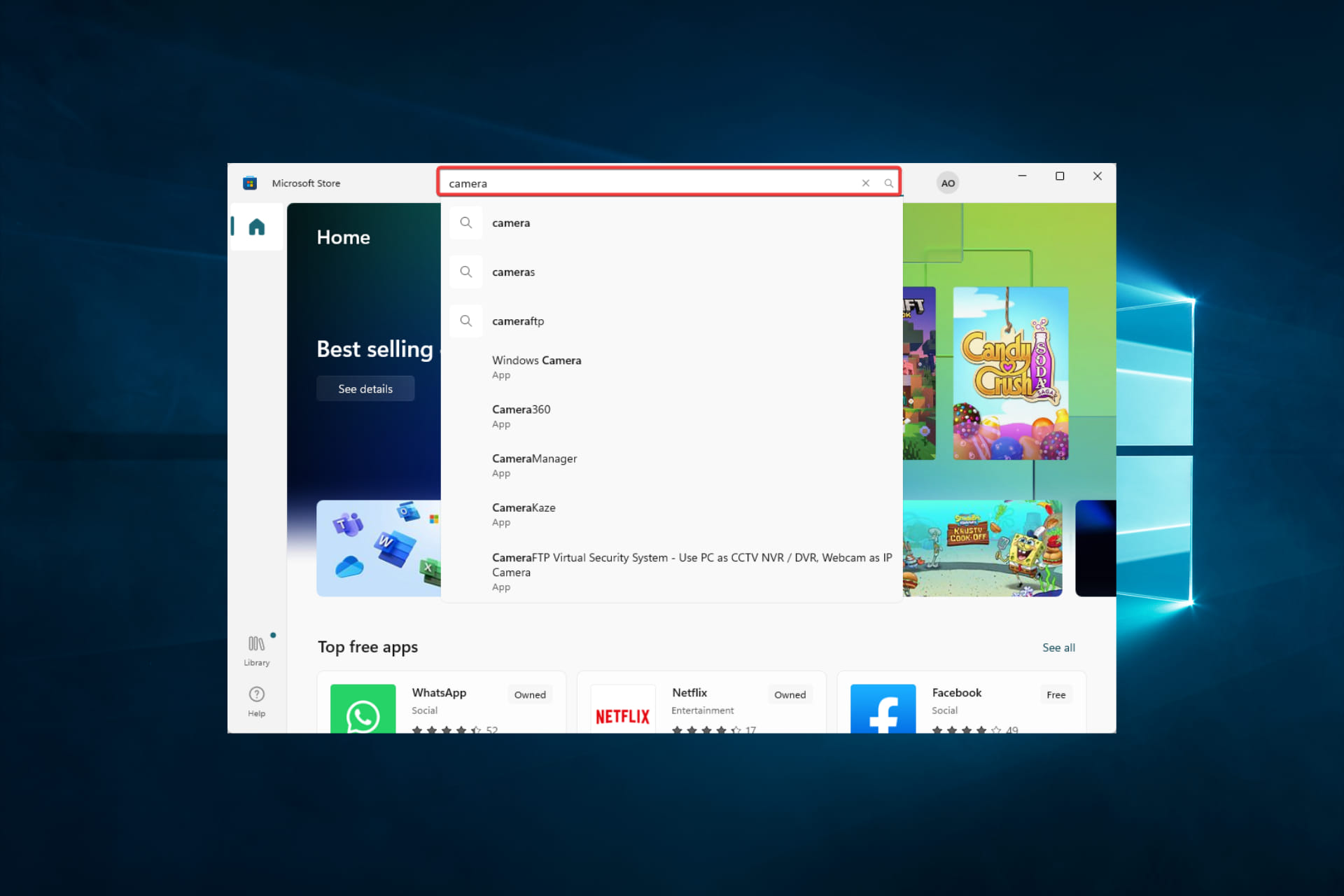Image resolution: width=1344 pixels, height=896 pixels.
Task: Choose CameraFTP Virtual Security System result
Action: (x=672, y=572)
